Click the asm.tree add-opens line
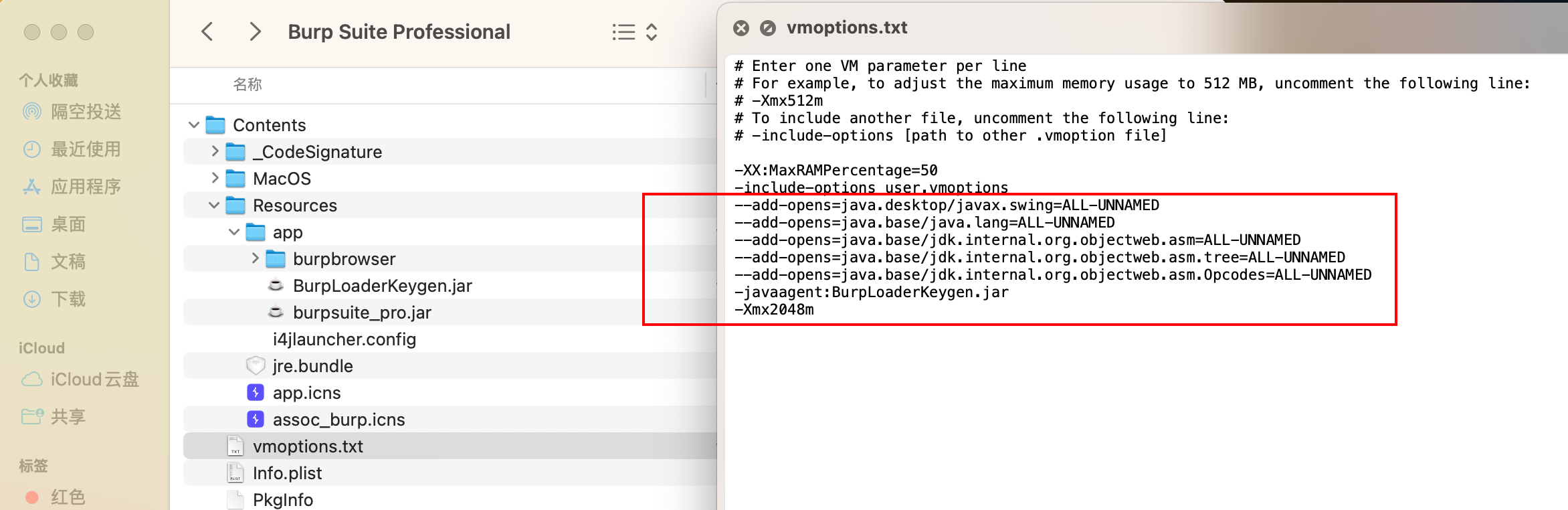The height and width of the screenshot is (510, 1568). point(1040,257)
